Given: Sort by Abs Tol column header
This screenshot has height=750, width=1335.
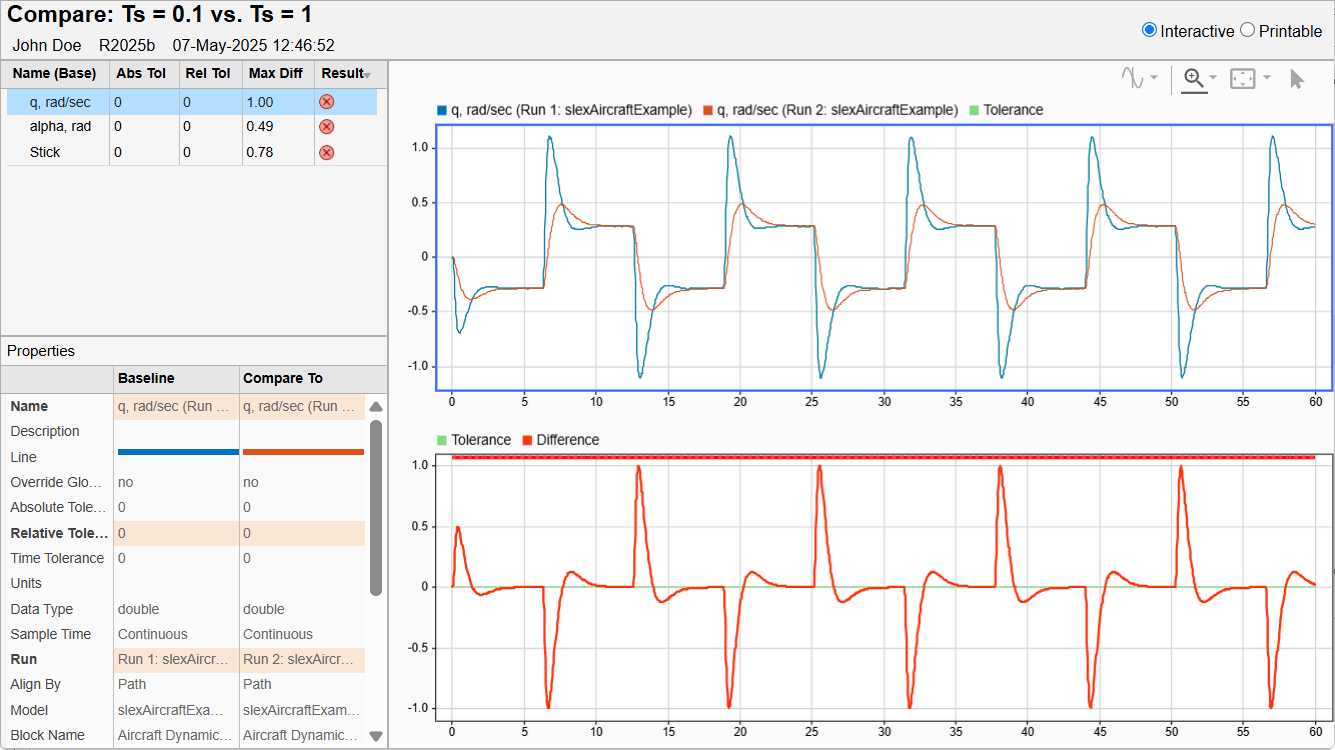Looking at the screenshot, I should pyautogui.click(x=142, y=73).
